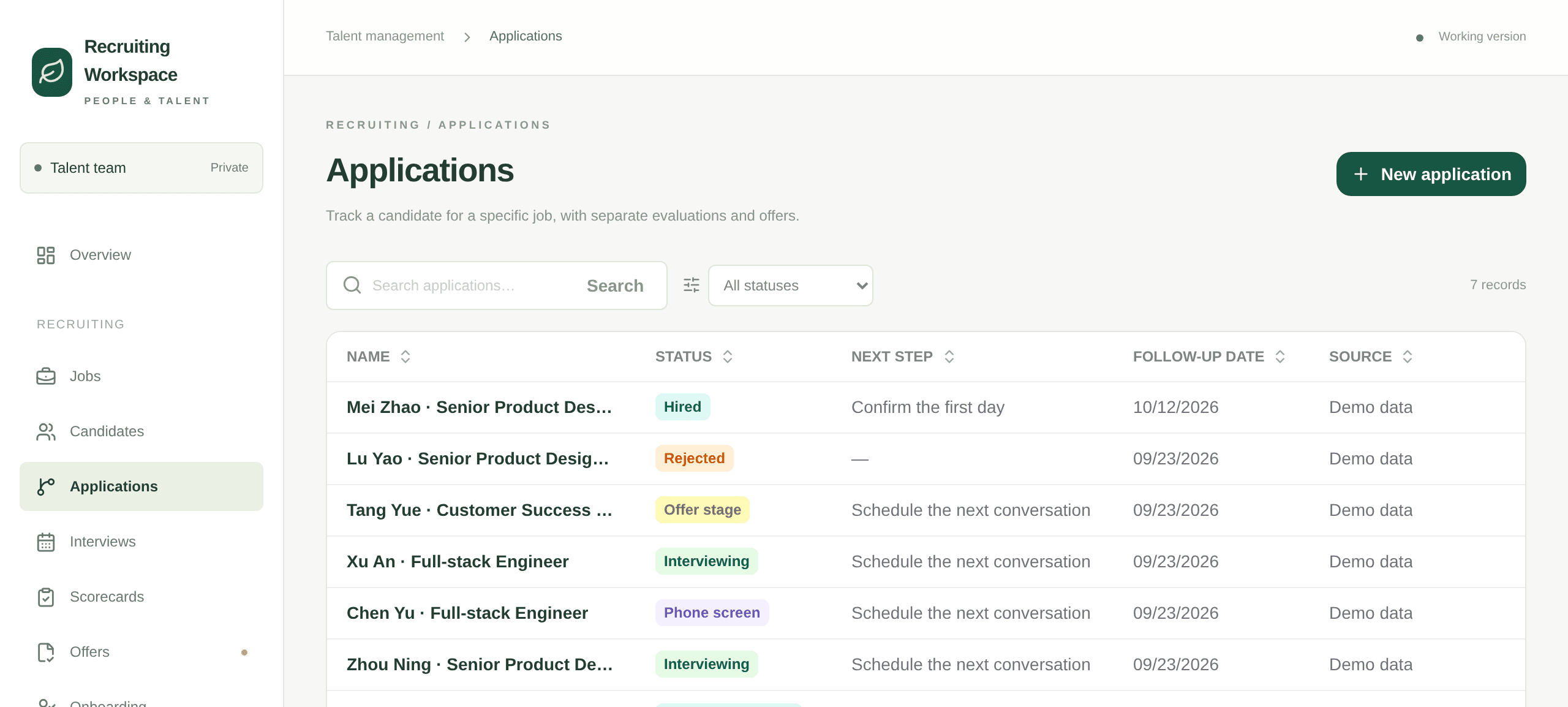Sort by Status column arrows

[x=728, y=357]
